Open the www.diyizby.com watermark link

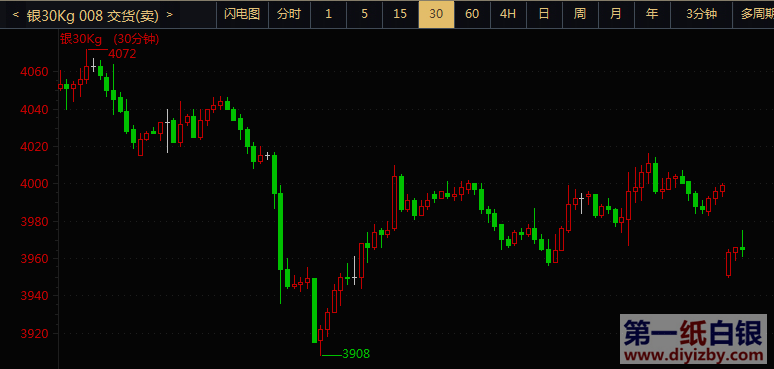[x=695, y=355]
